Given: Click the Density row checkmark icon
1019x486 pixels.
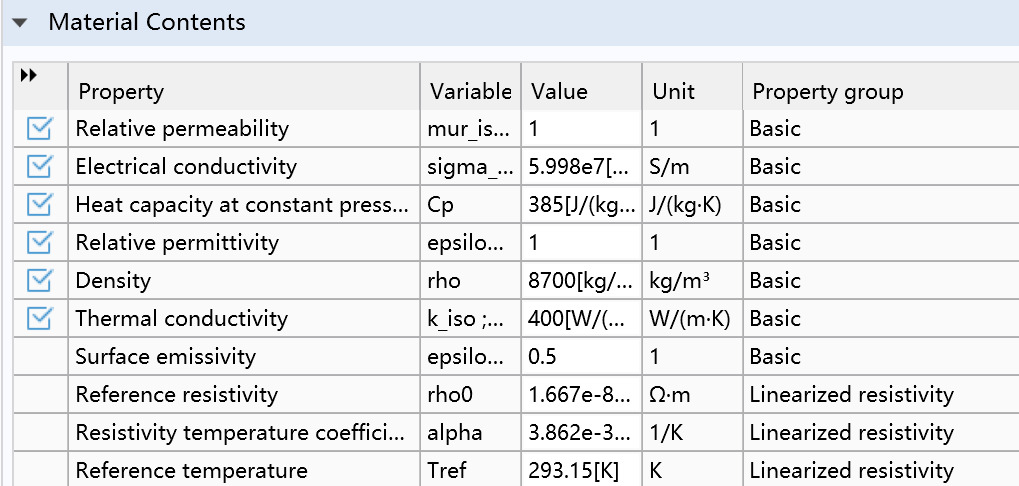Looking at the screenshot, I should tap(39, 281).
